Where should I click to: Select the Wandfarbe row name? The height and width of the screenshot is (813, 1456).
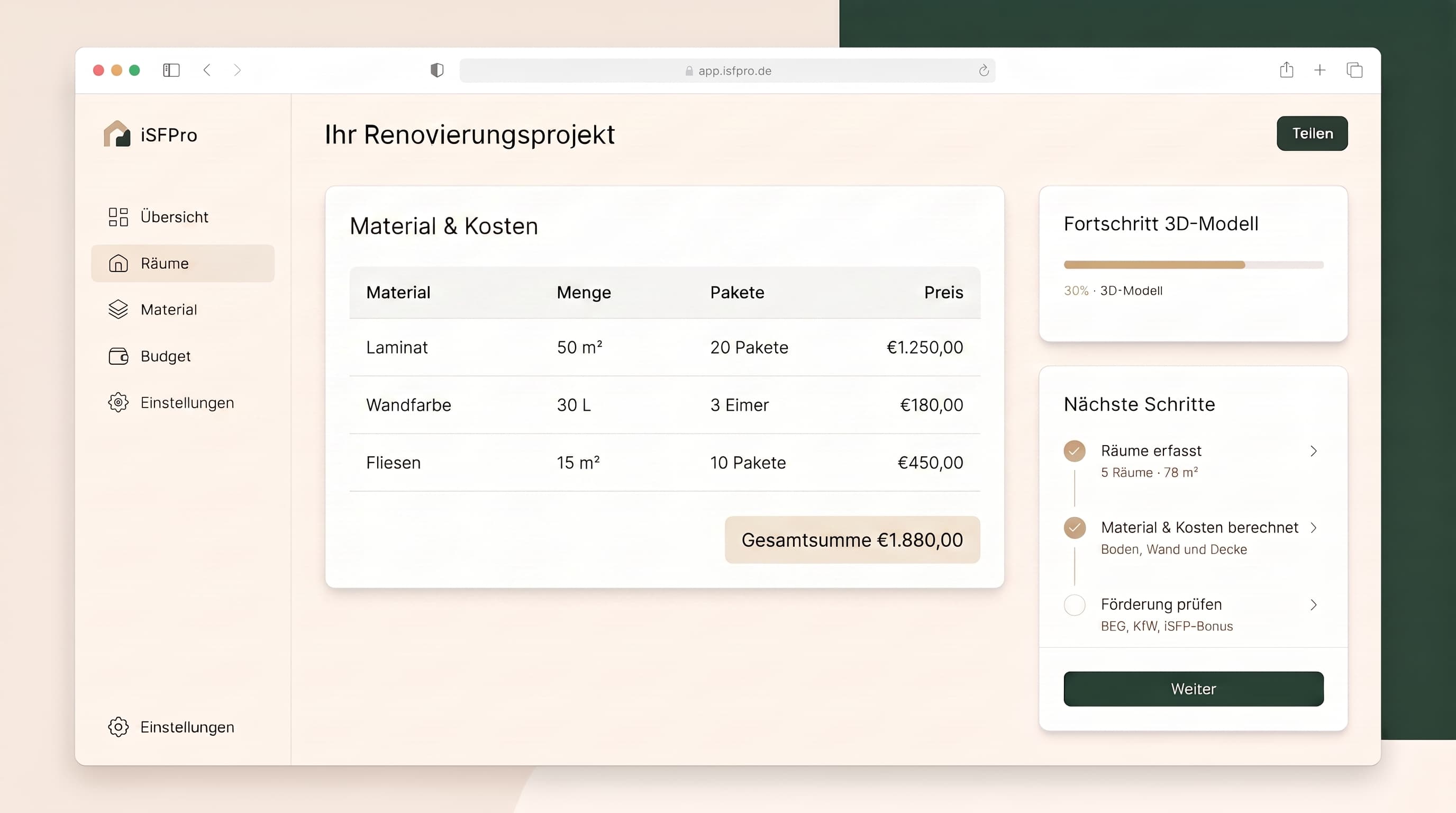coord(408,405)
